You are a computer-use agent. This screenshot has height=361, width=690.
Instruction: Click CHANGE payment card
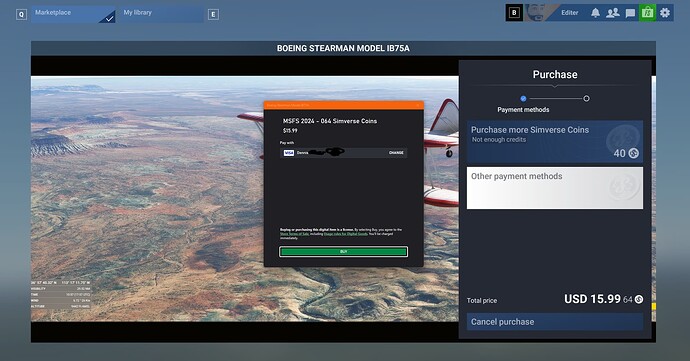click(x=396, y=153)
